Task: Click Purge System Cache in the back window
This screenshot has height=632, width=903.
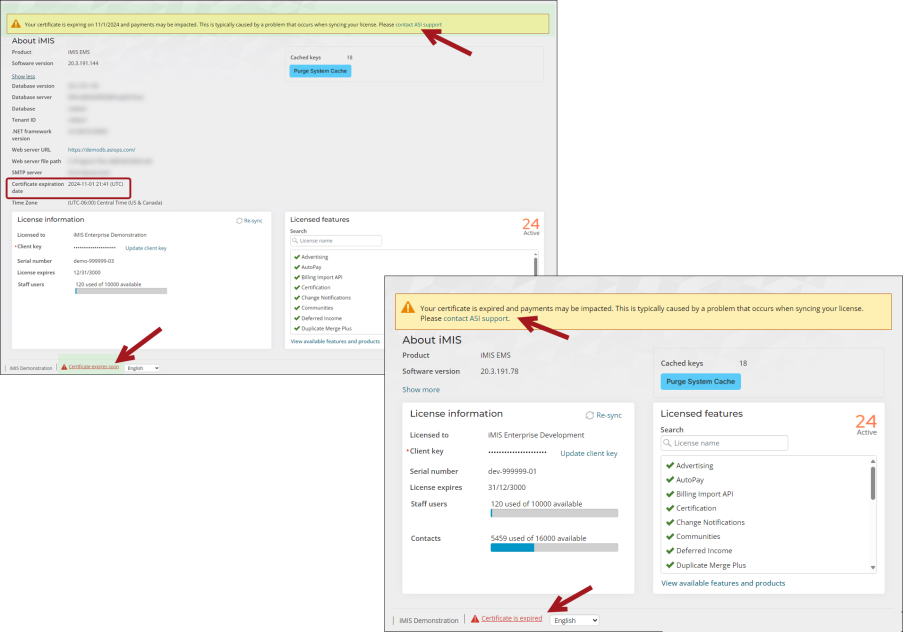Action: [320, 71]
